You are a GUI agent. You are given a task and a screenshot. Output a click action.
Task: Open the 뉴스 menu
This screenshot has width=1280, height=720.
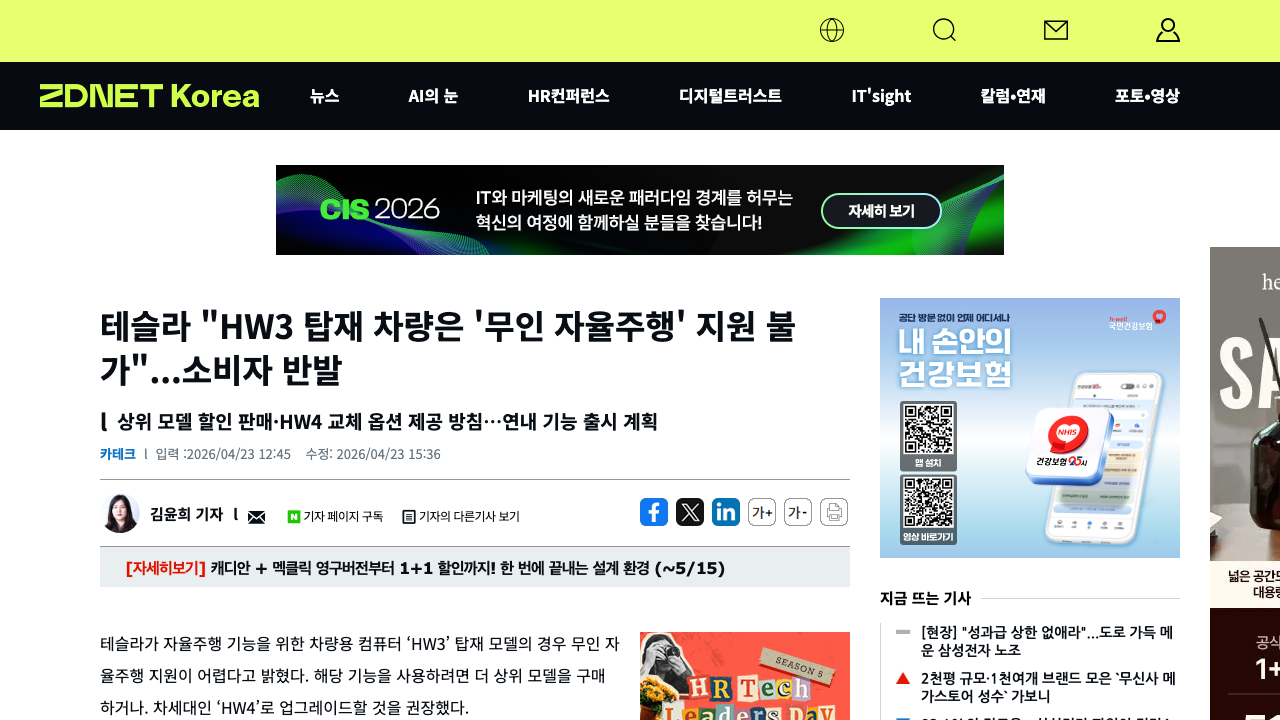324,96
